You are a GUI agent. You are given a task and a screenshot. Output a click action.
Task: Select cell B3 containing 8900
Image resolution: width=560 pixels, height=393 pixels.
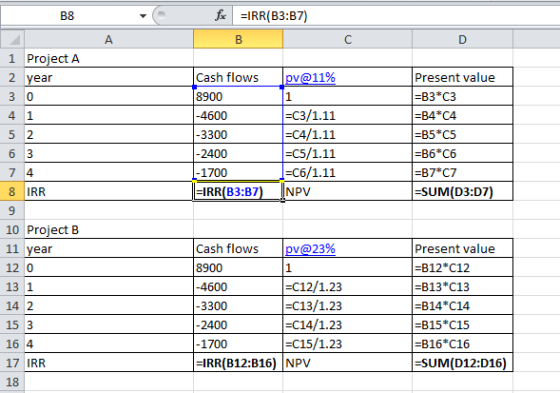238,96
